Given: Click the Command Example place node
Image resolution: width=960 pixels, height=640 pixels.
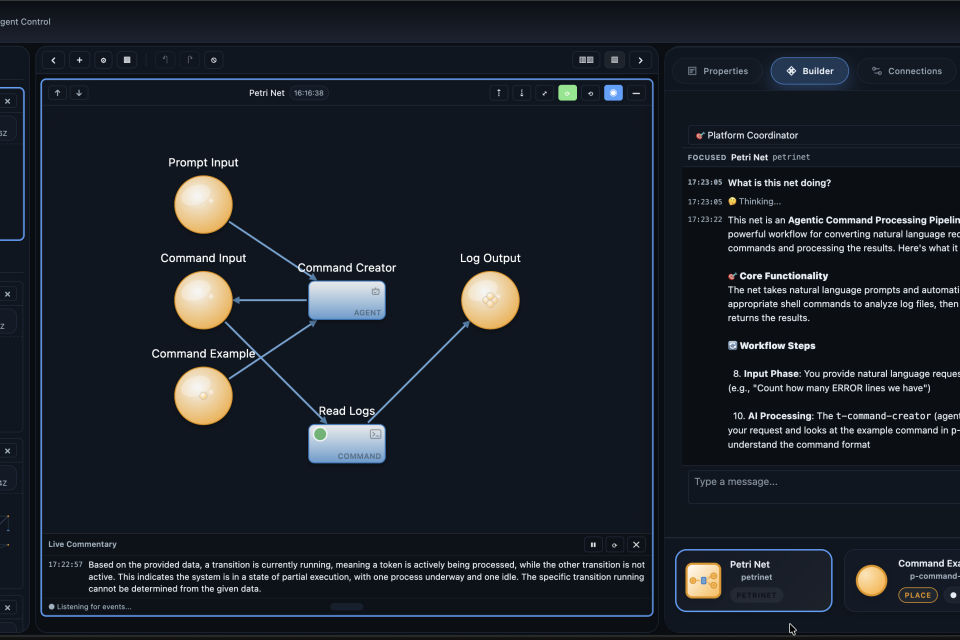Looking at the screenshot, I should 203,395.
